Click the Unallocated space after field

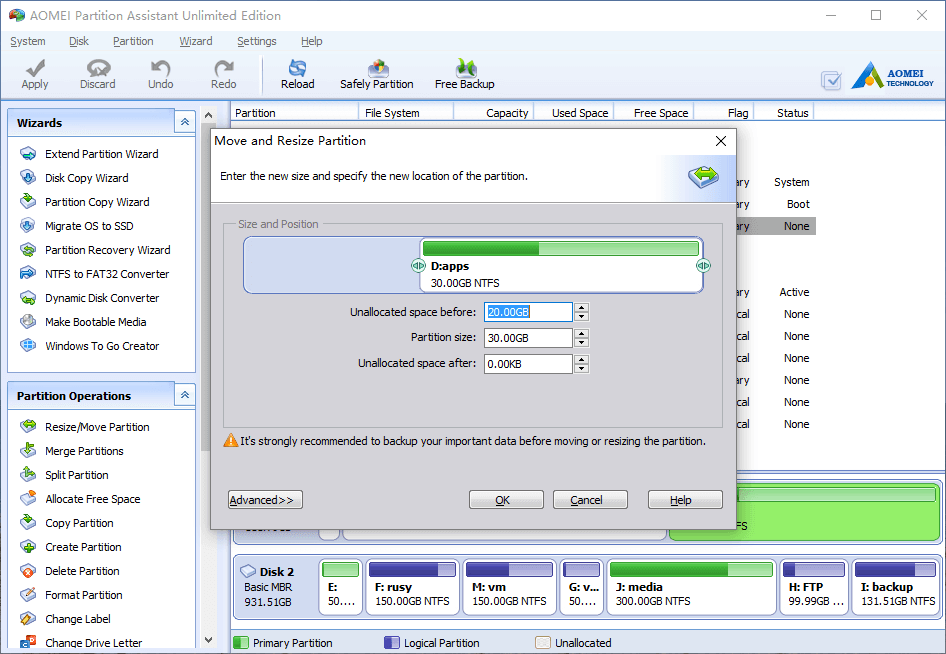pyautogui.click(x=528, y=364)
